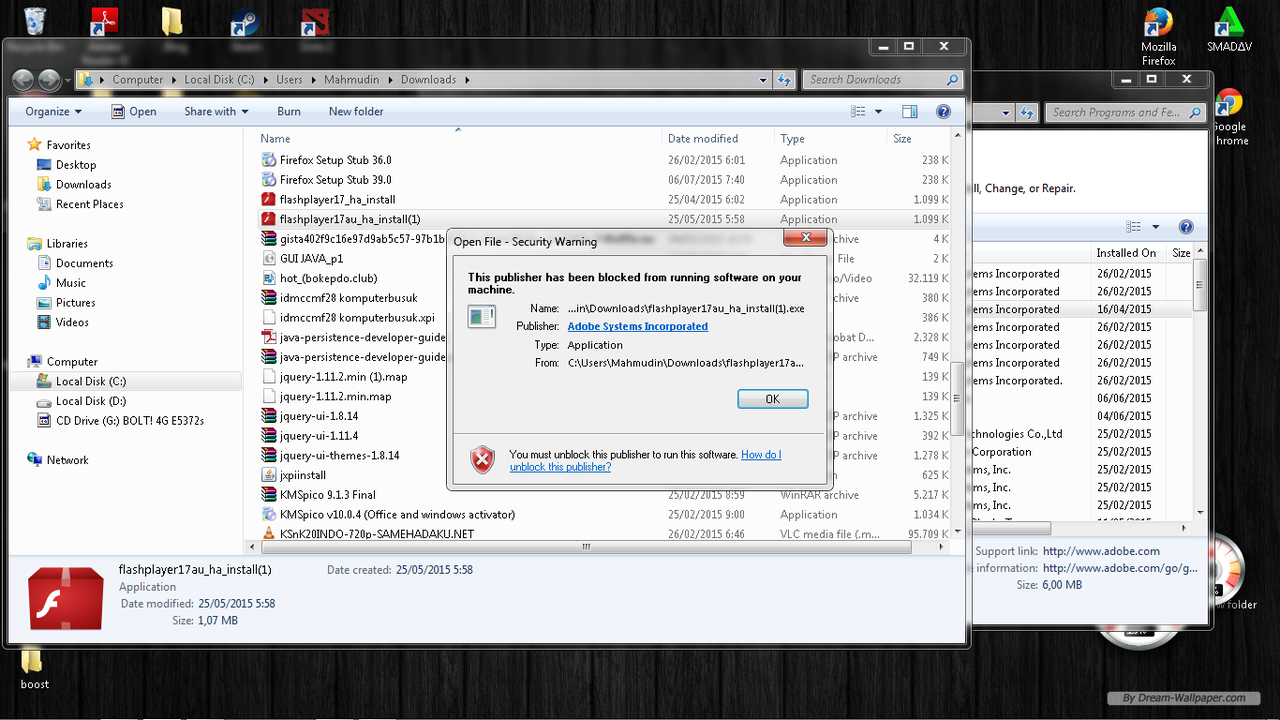This screenshot has width=1280, height=720.
Task: Select Mahmudin in the address breadcrumb
Action: point(351,80)
